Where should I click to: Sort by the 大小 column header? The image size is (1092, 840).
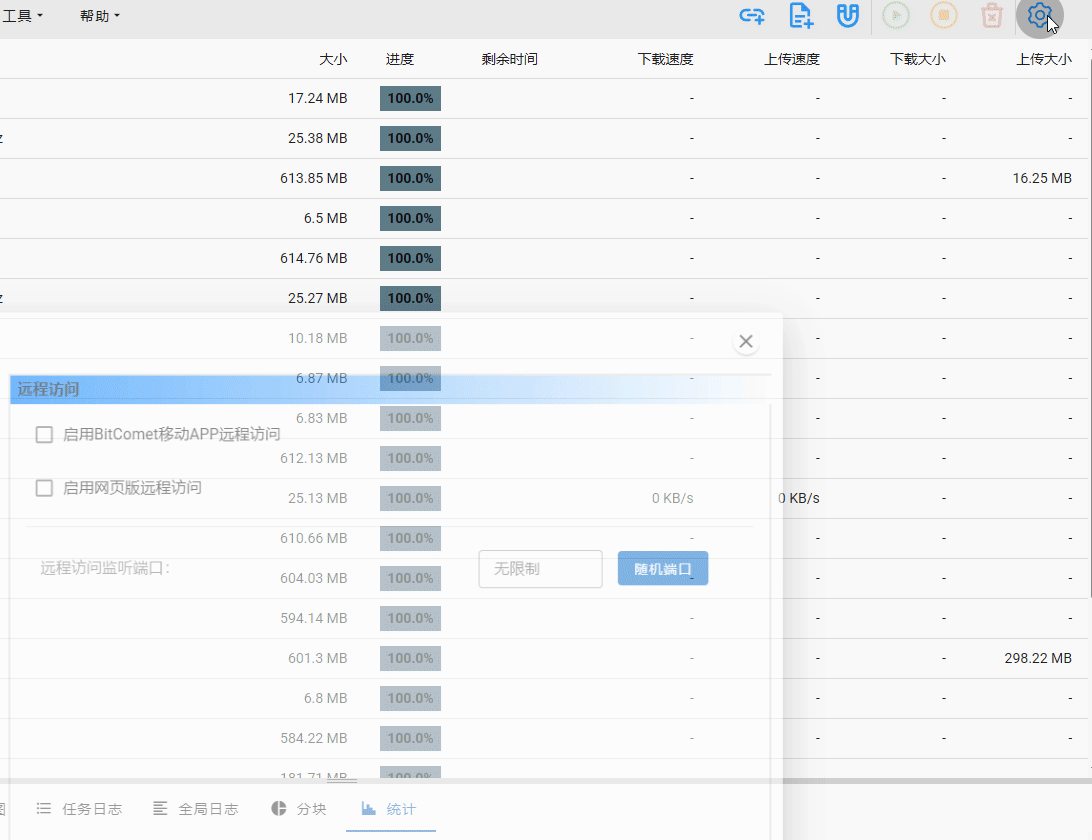coord(333,59)
